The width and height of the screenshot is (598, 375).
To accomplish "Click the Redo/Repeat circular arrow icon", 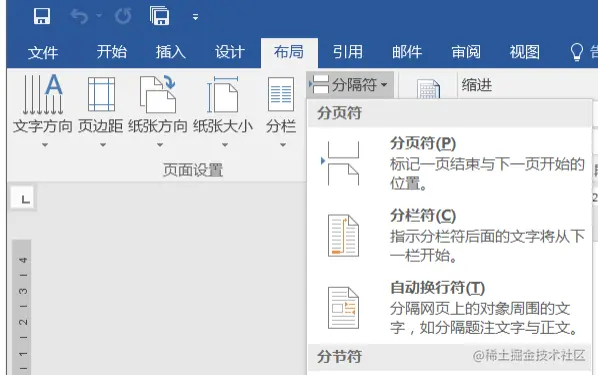I will click(x=123, y=16).
